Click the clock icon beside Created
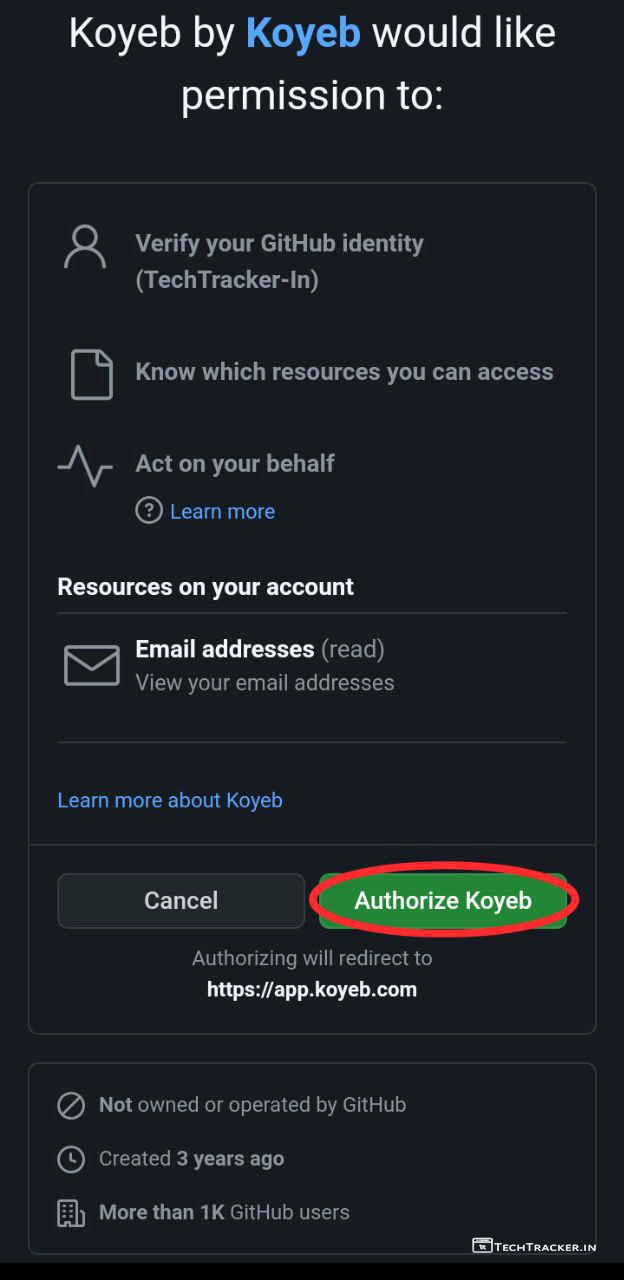Screen dimensions: 624x1280 [71, 1159]
